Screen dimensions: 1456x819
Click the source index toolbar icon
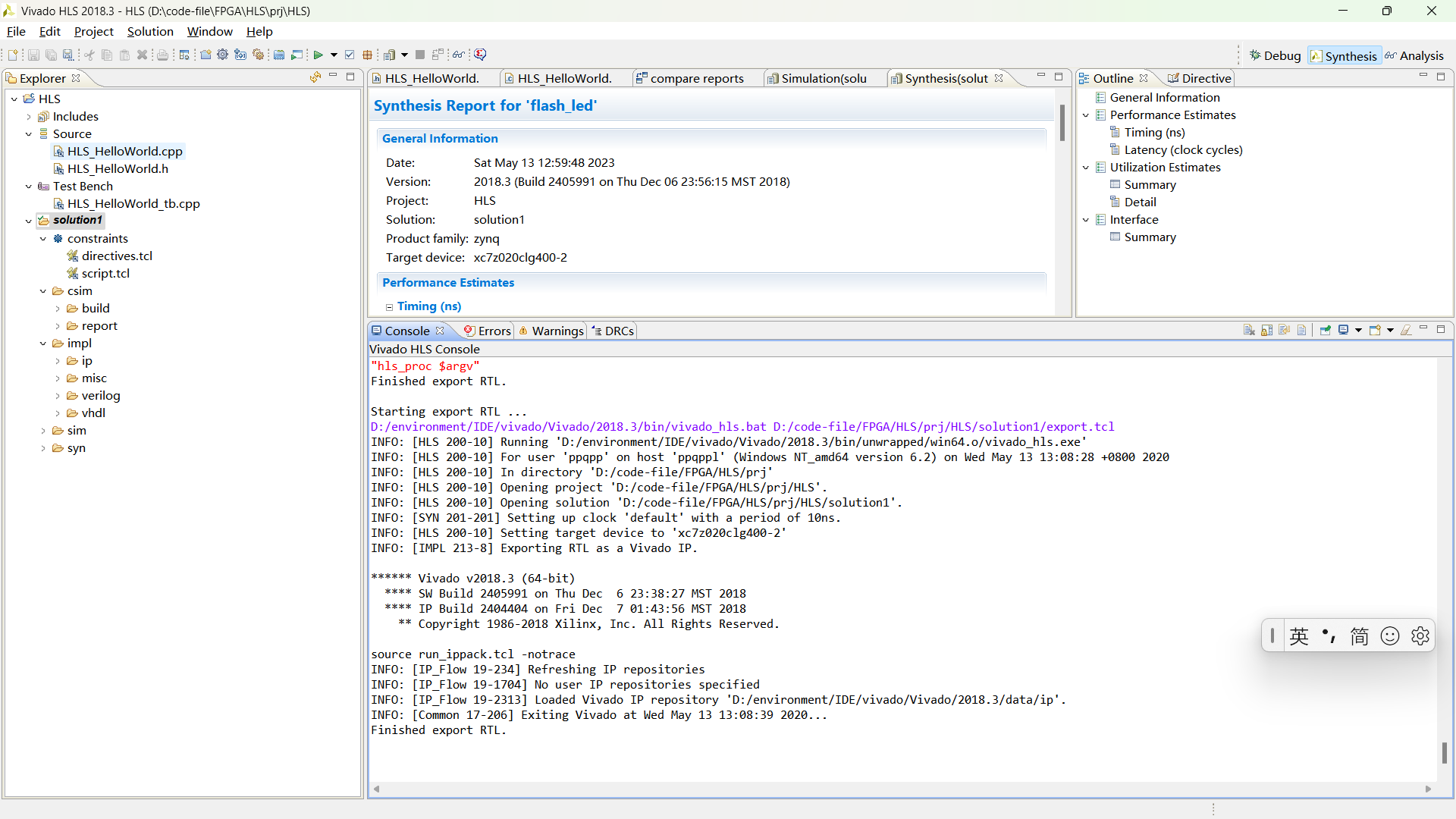pyautogui.click(x=278, y=55)
